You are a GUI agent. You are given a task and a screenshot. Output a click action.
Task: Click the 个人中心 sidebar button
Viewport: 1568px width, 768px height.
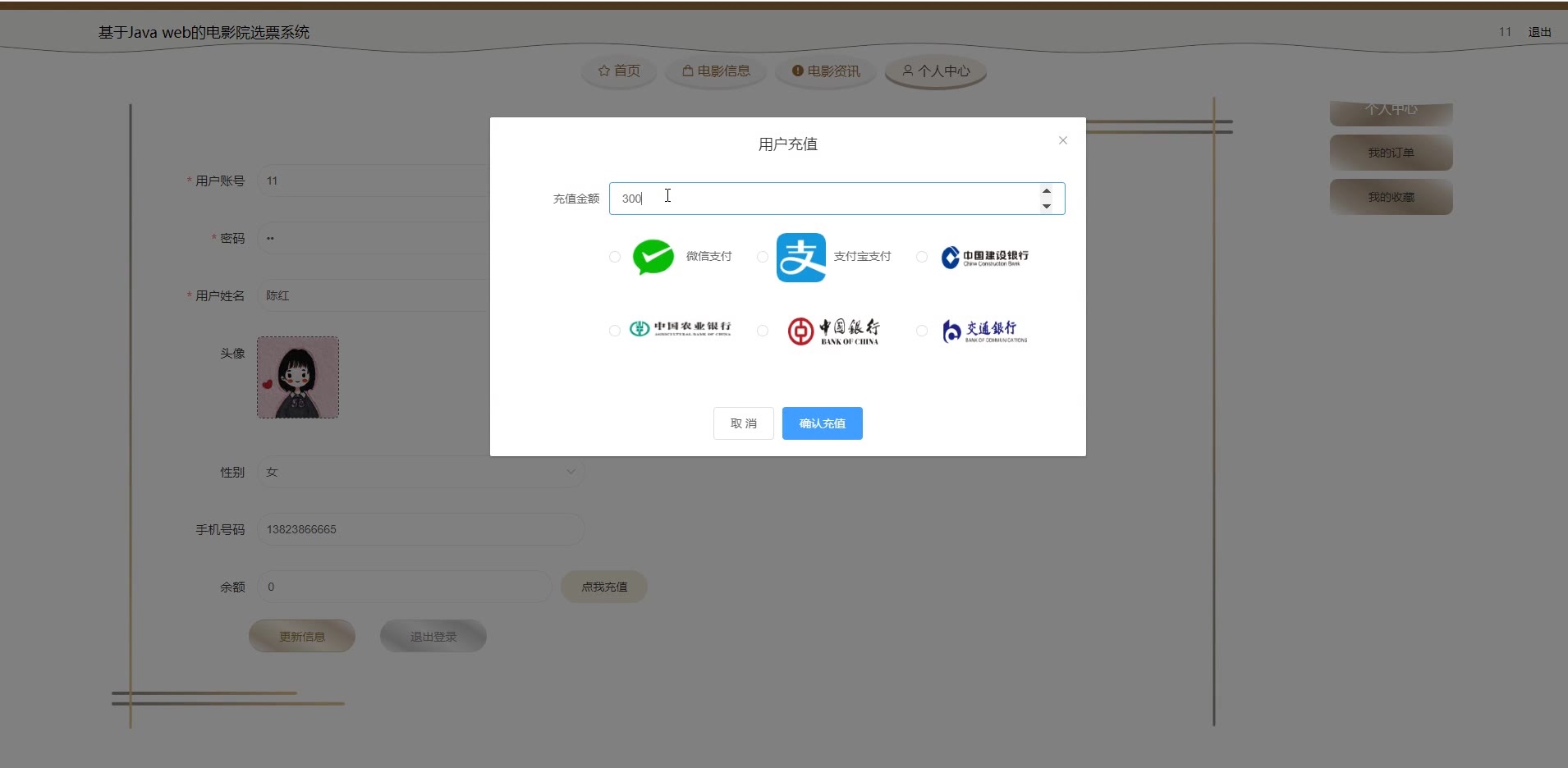point(1391,112)
